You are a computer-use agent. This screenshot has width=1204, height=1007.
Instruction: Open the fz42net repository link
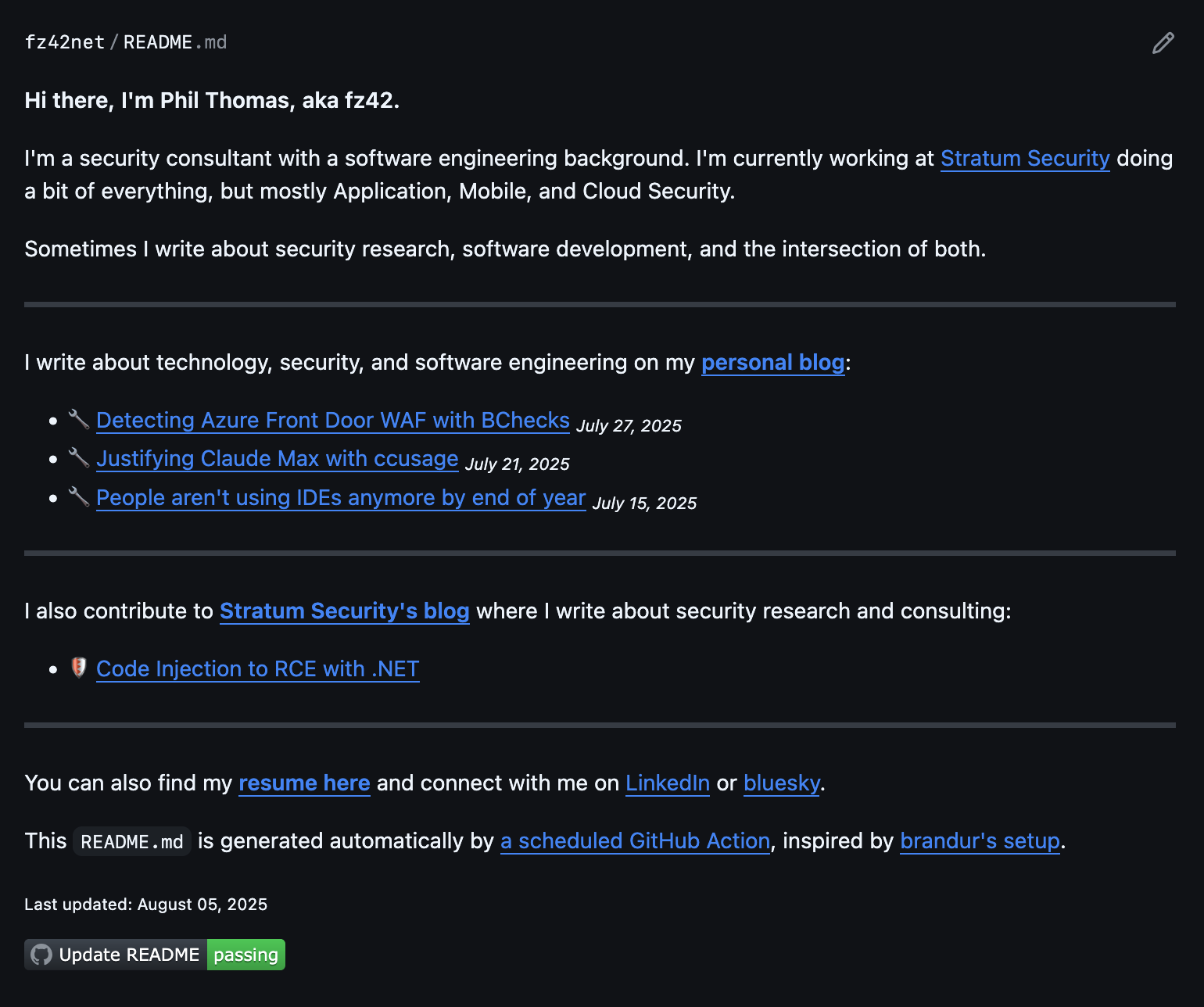pos(65,42)
